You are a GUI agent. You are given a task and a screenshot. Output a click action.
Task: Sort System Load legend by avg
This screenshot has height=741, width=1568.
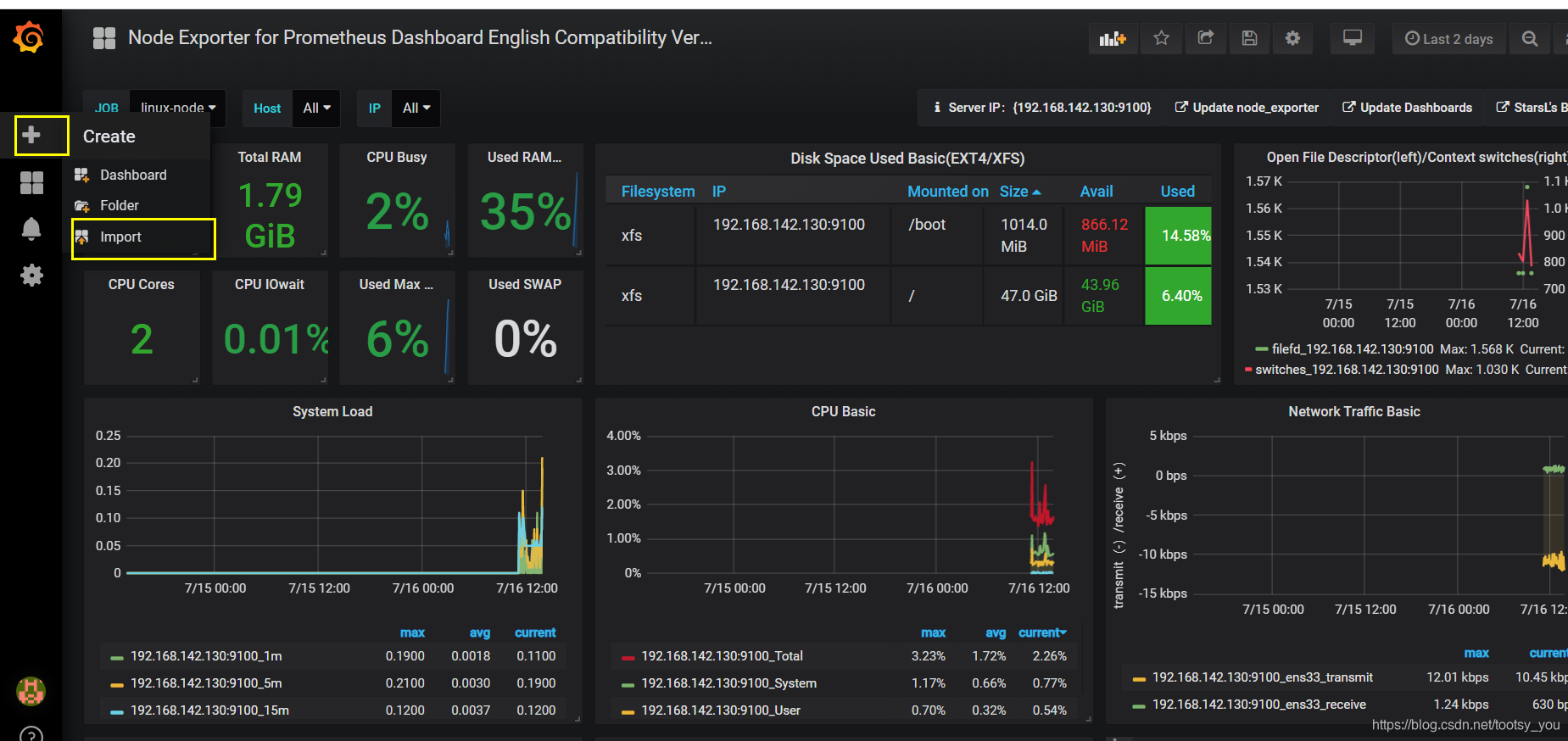tap(480, 632)
